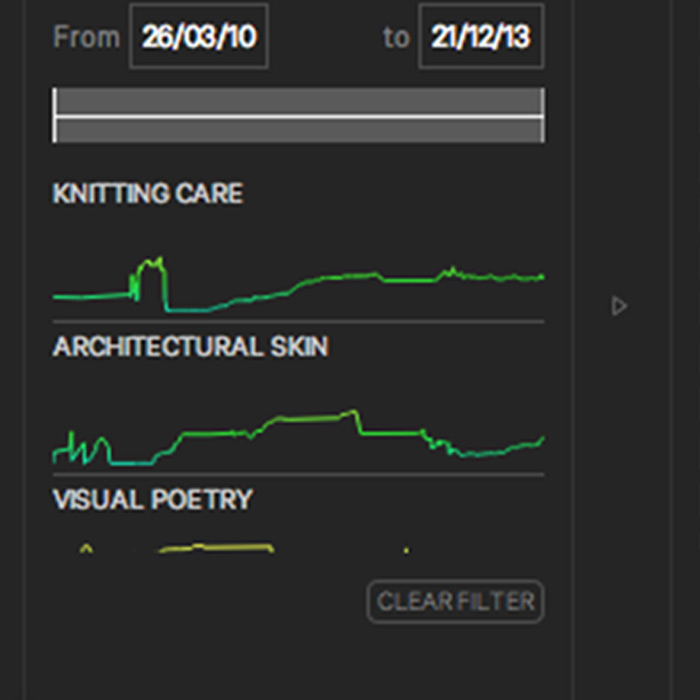Image resolution: width=700 pixels, height=700 pixels.
Task: Select the ARCHITECTURAL SKIN topic heading
Action: [190, 347]
